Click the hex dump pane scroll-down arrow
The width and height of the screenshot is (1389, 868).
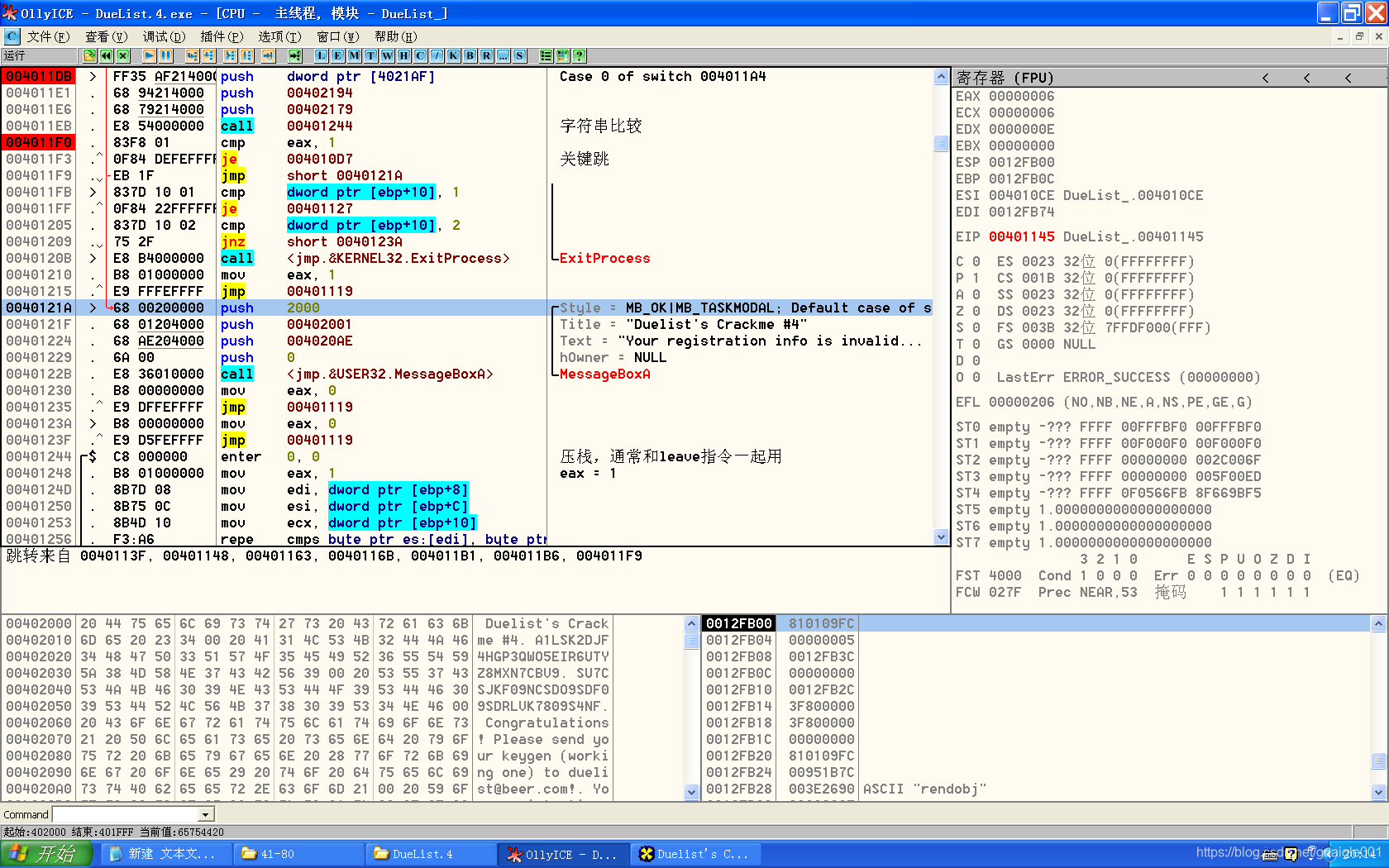click(x=692, y=792)
